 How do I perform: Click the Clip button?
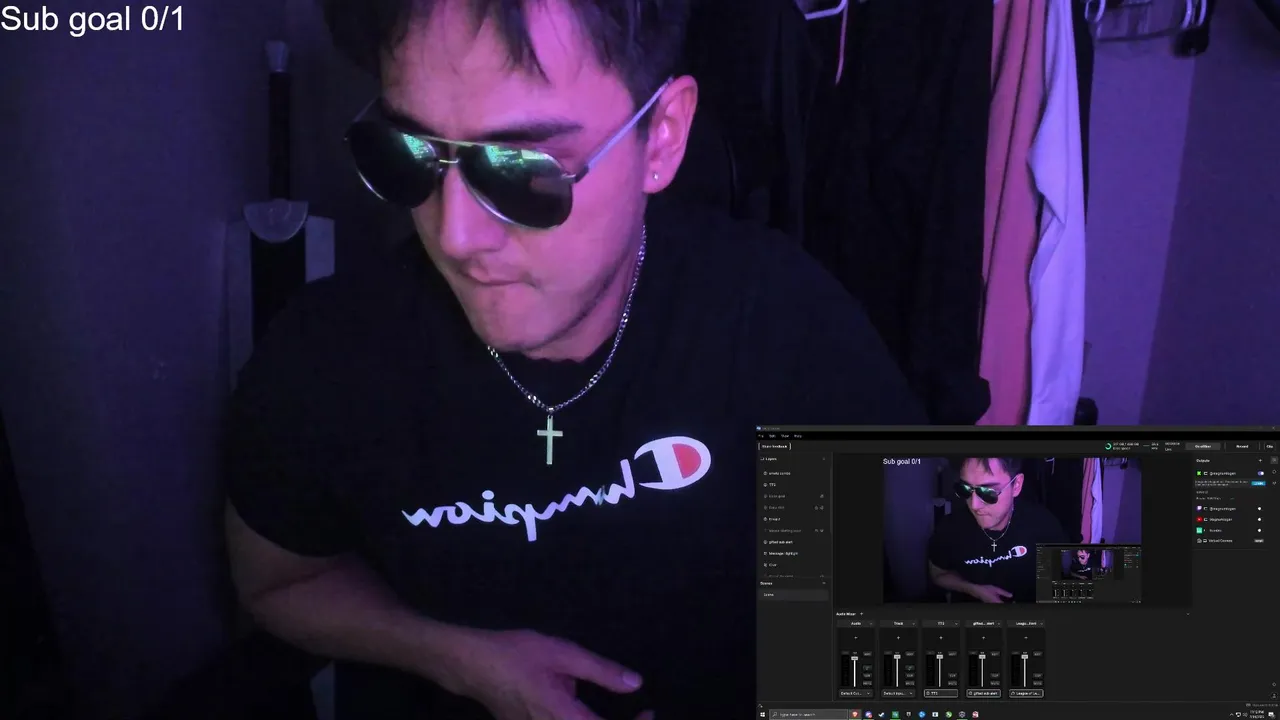[x=1269, y=446]
